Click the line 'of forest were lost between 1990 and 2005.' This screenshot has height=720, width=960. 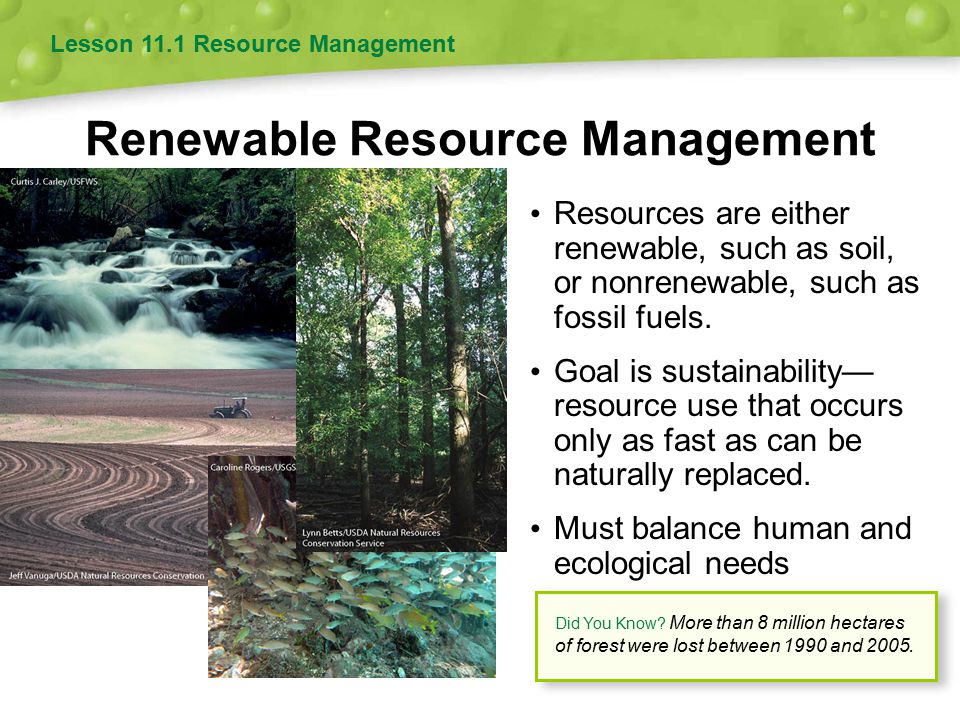[734, 645]
